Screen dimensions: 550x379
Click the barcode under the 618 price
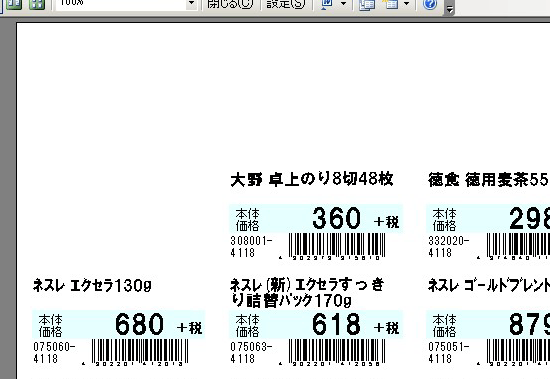337,351
